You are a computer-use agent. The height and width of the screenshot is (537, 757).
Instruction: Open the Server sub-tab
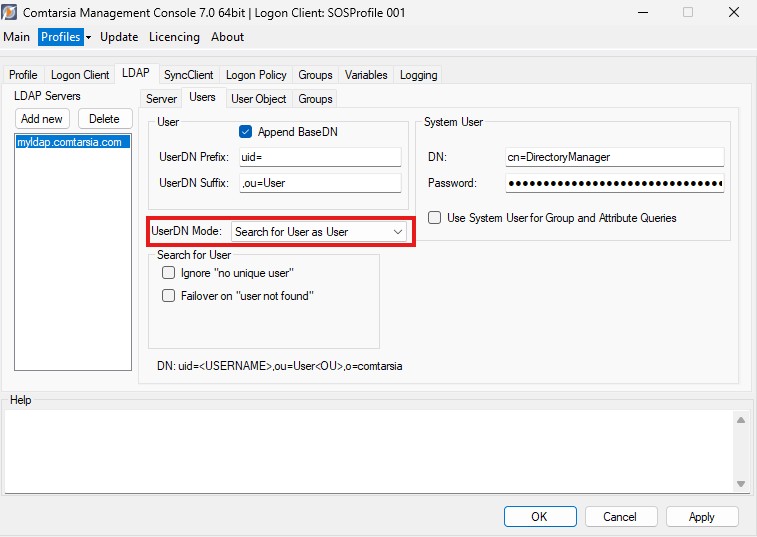coord(161,99)
